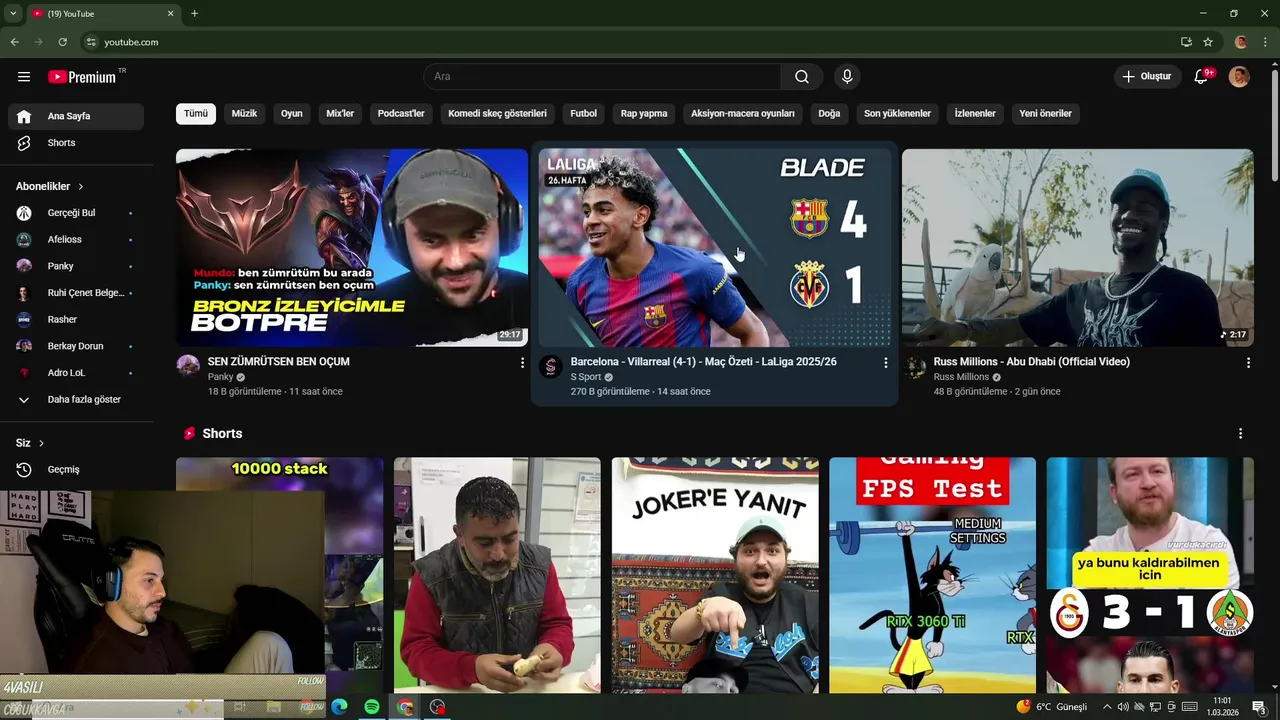Image resolution: width=1280 pixels, height=720 pixels.
Task: Select the Oyun filter chip
Action: pos(292,114)
